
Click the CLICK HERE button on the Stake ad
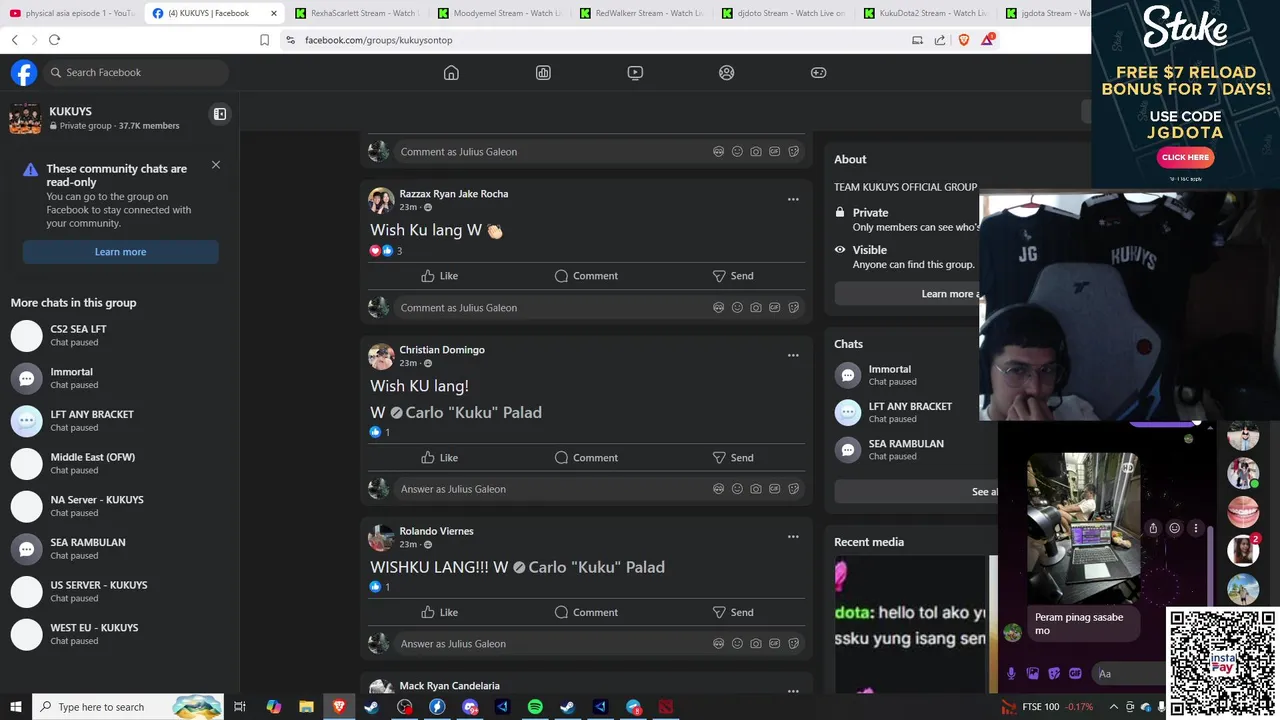(1185, 157)
